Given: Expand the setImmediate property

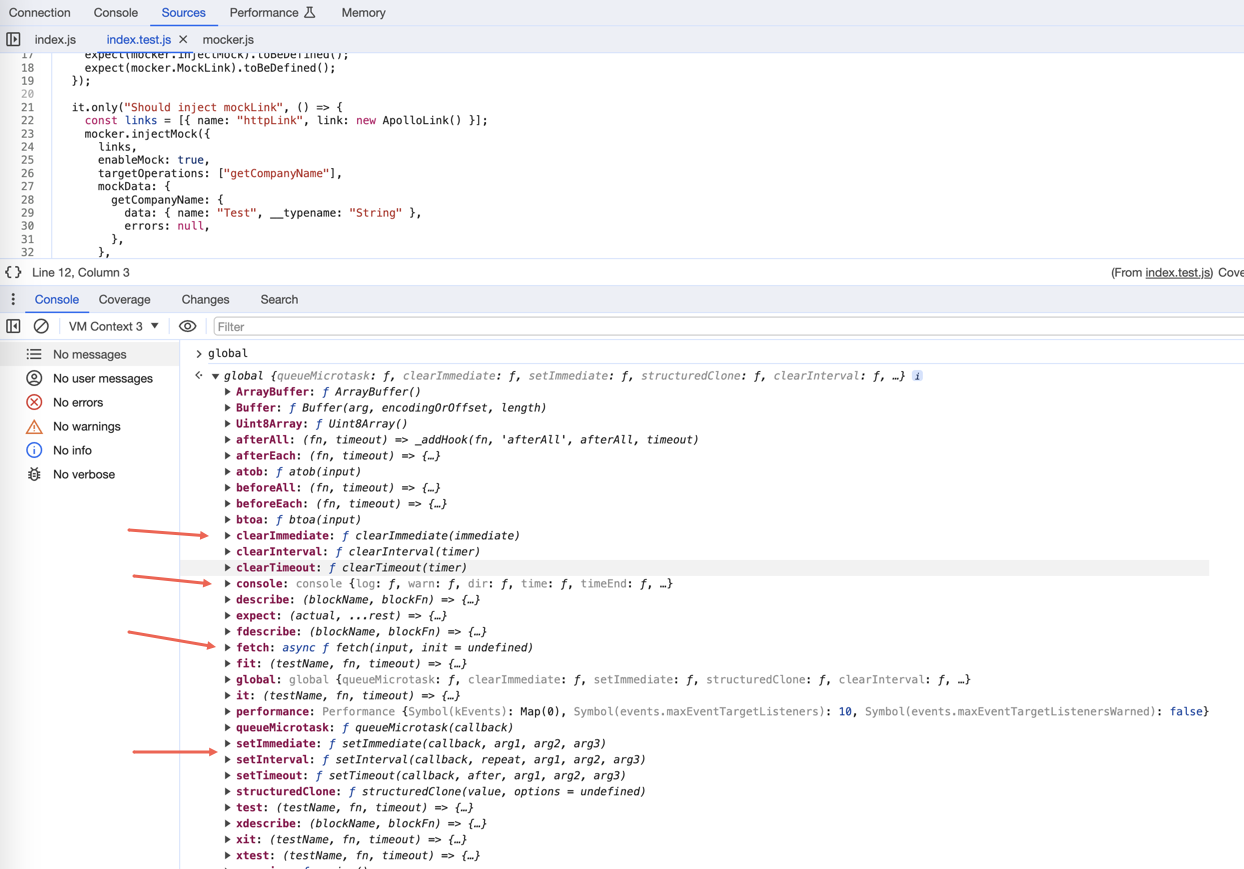Looking at the screenshot, I should 228,744.
